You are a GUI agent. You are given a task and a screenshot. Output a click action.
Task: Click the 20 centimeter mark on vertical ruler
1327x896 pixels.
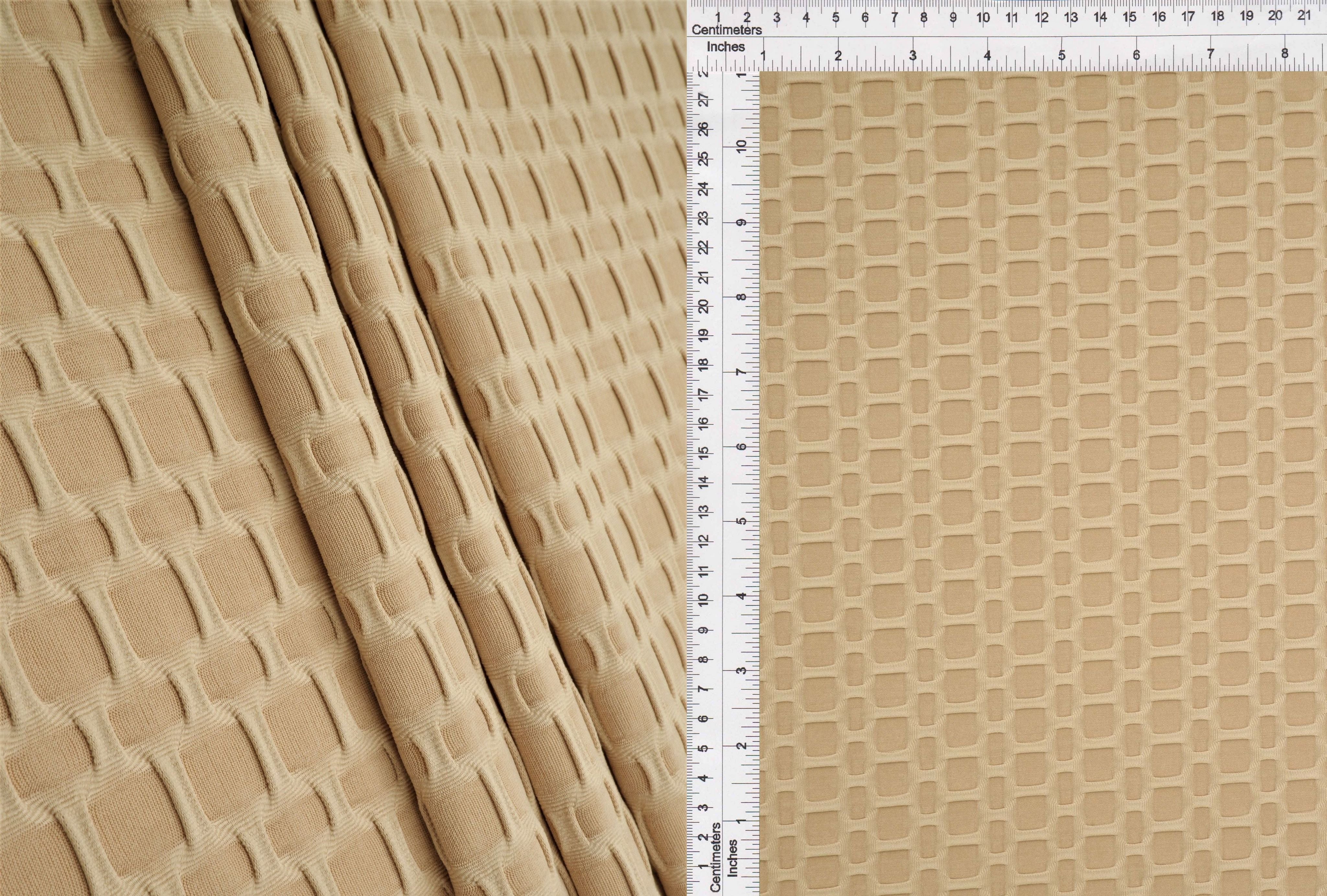[704, 306]
